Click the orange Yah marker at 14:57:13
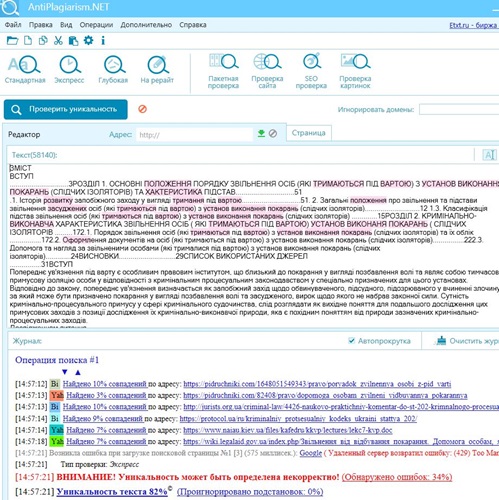The image size is (499, 500). click(57, 396)
